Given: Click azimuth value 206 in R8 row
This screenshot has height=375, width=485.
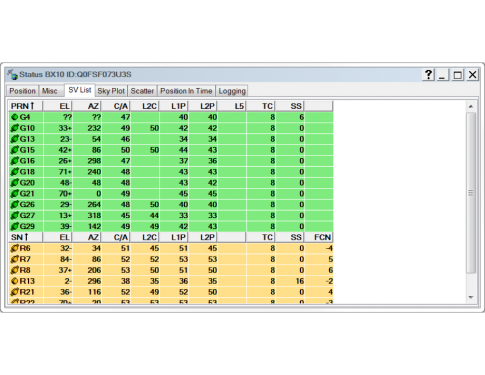Looking at the screenshot, I should pos(94,270).
